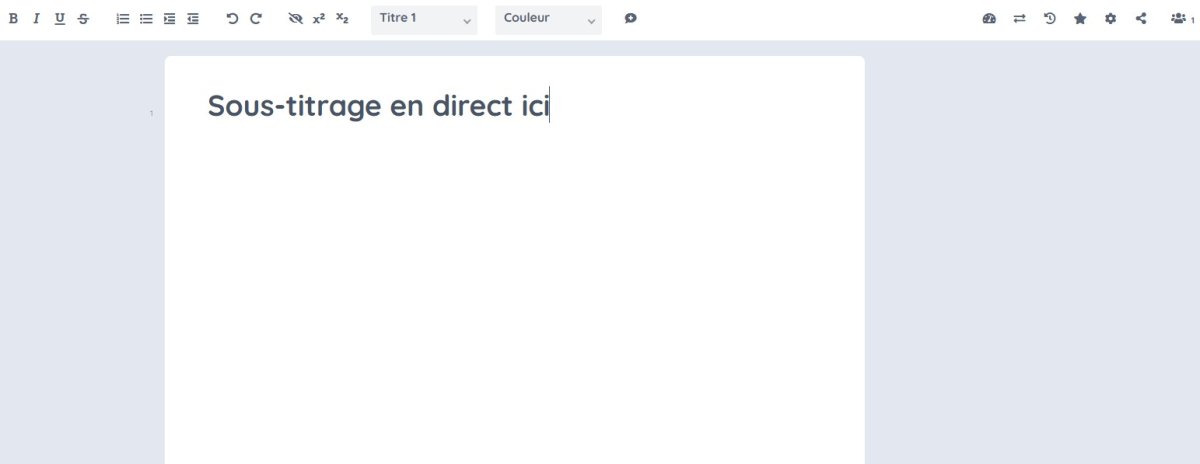This screenshot has width=1200, height=464.
Task: Insert a numbered list
Action: tap(123, 19)
